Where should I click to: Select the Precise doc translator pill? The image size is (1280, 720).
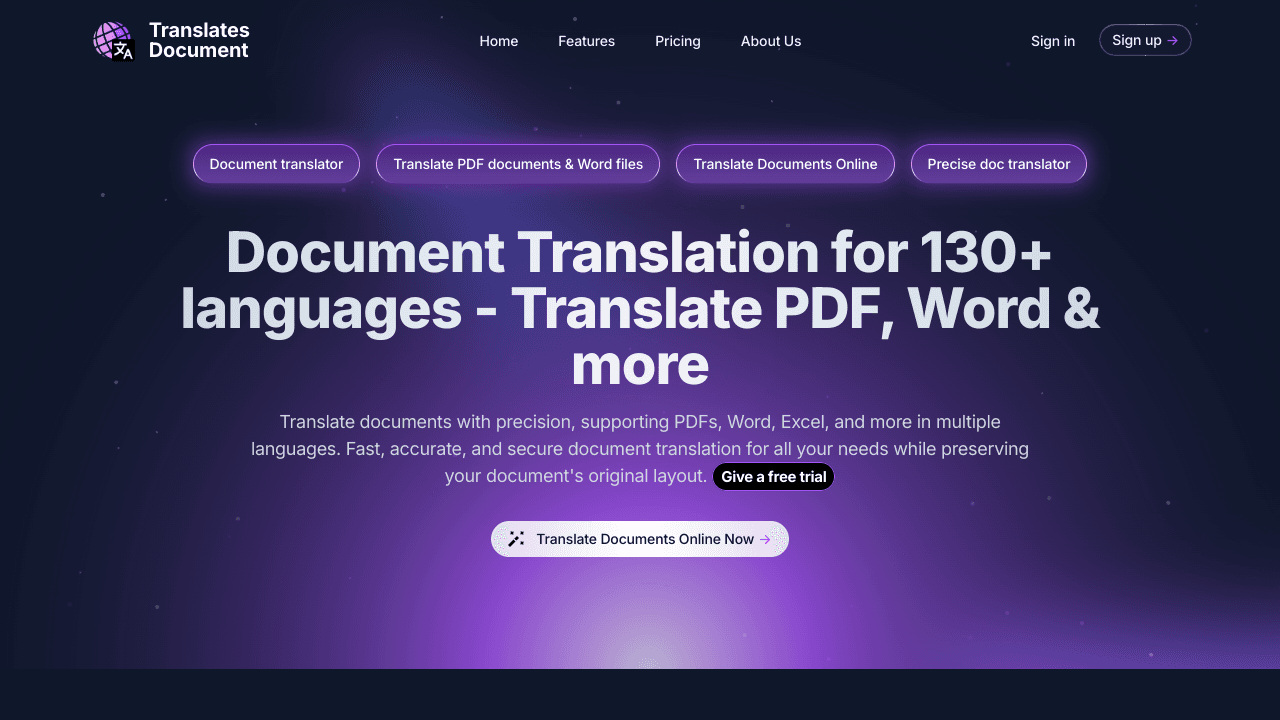tap(999, 164)
